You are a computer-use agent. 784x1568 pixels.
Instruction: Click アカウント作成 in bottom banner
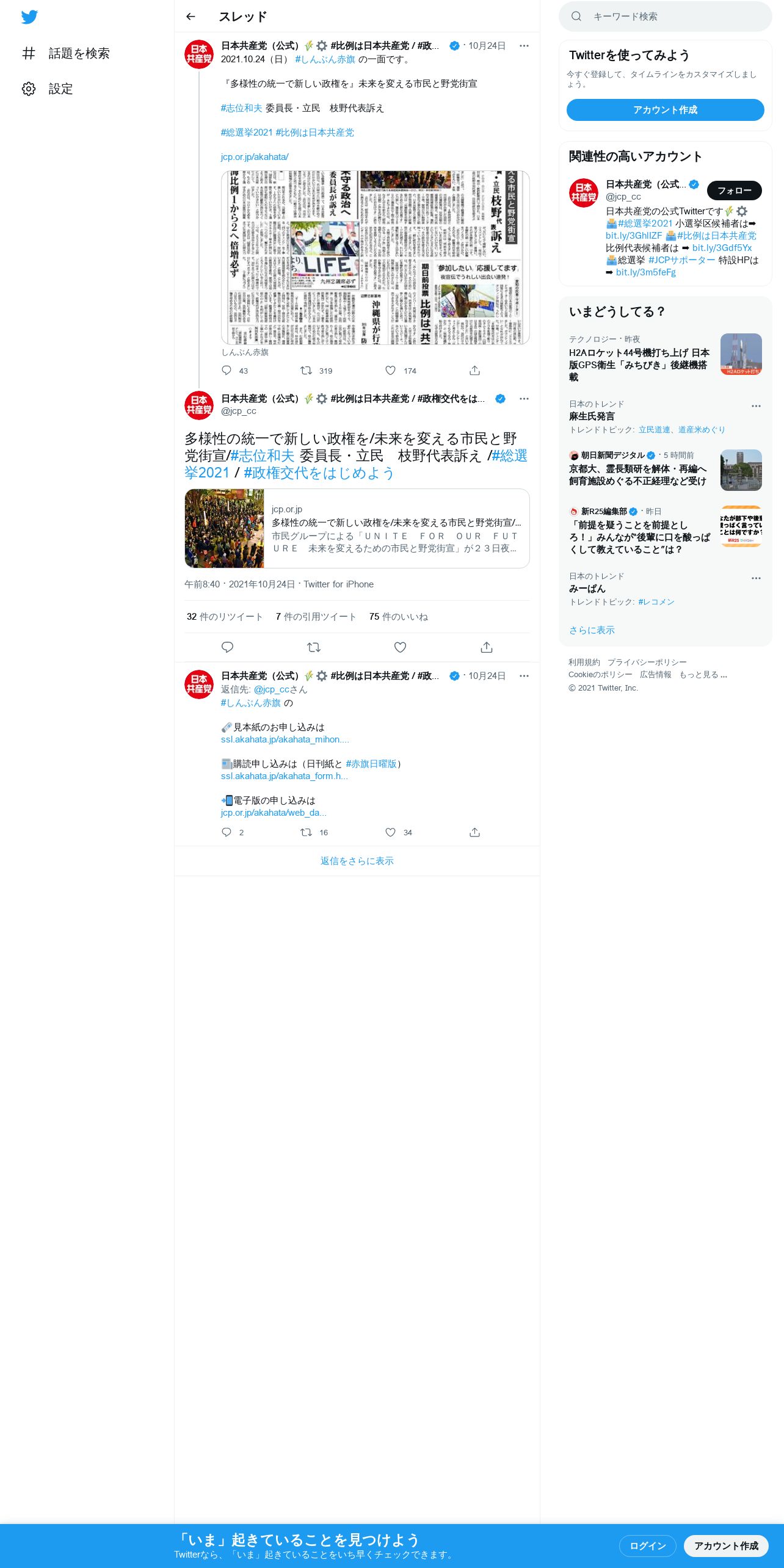coord(726,1545)
